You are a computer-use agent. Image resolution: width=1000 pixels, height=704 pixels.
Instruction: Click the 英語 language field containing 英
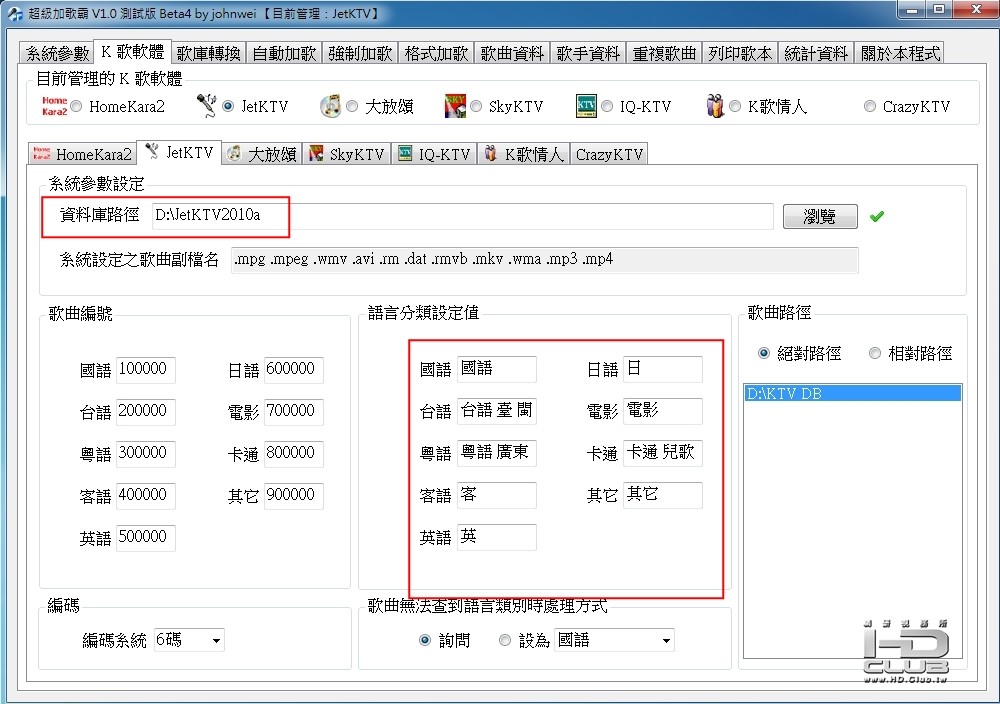(x=497, y=537)
